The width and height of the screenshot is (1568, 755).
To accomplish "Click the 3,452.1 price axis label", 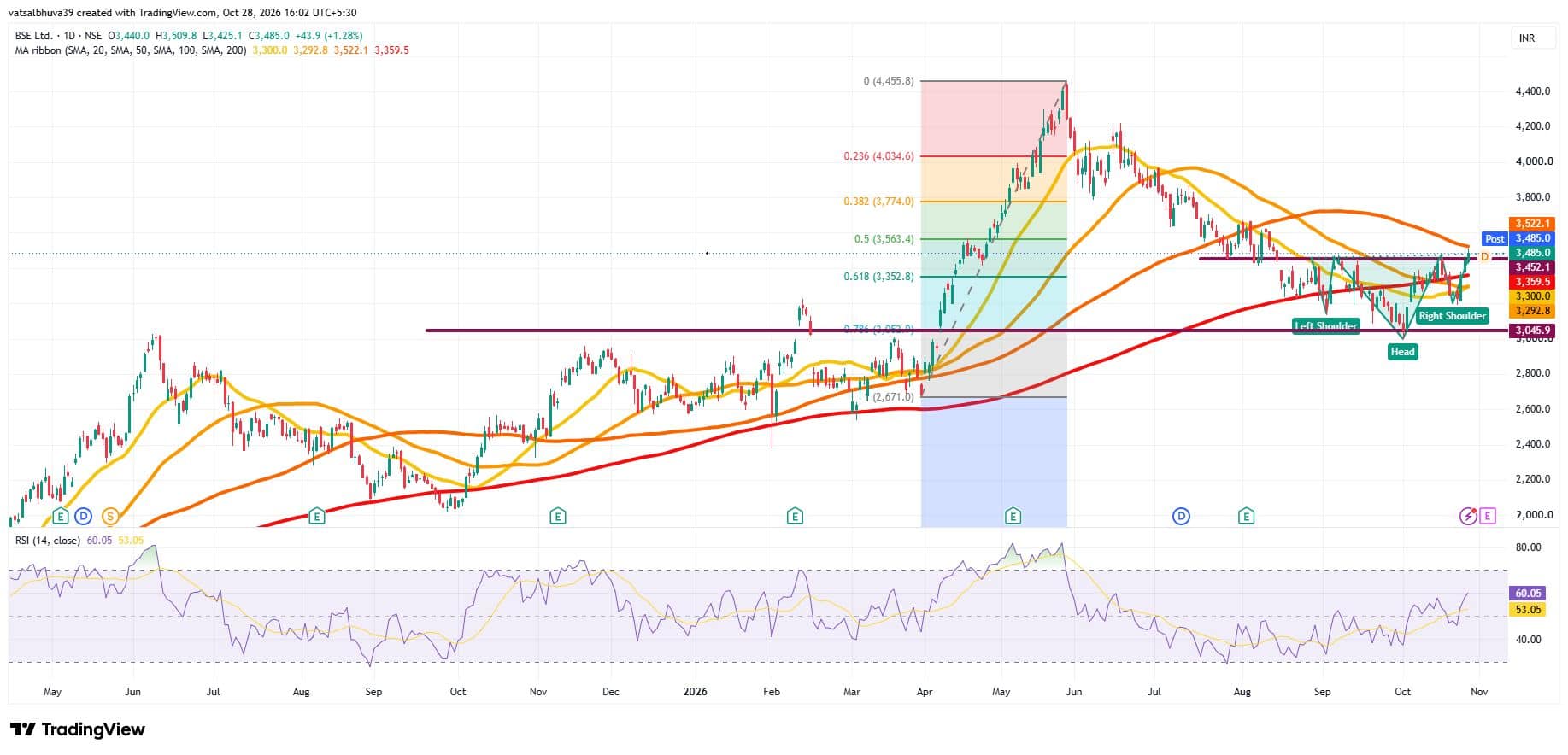I will pos(1532,267).
